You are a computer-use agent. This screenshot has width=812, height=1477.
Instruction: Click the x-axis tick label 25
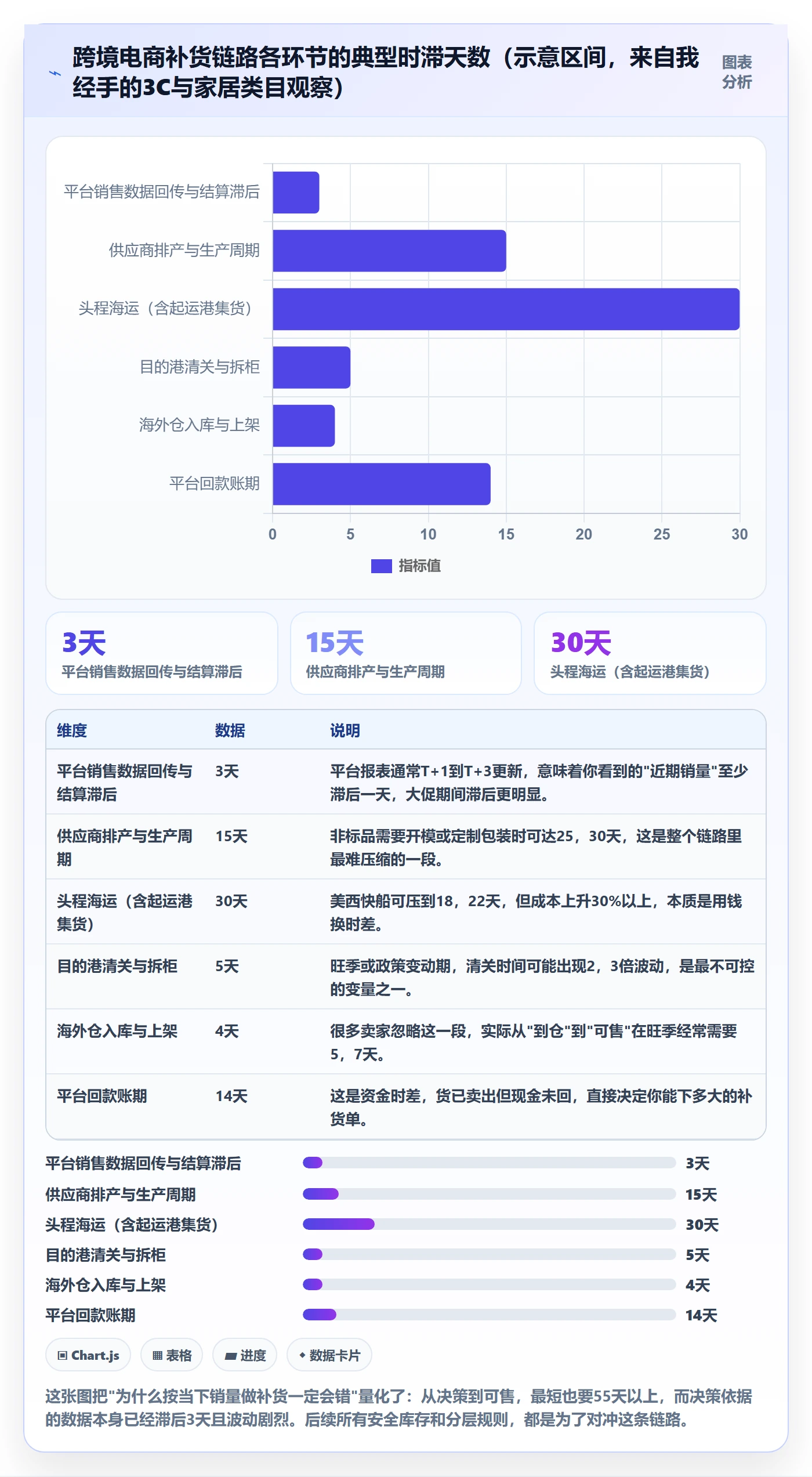tap(662, 534)
